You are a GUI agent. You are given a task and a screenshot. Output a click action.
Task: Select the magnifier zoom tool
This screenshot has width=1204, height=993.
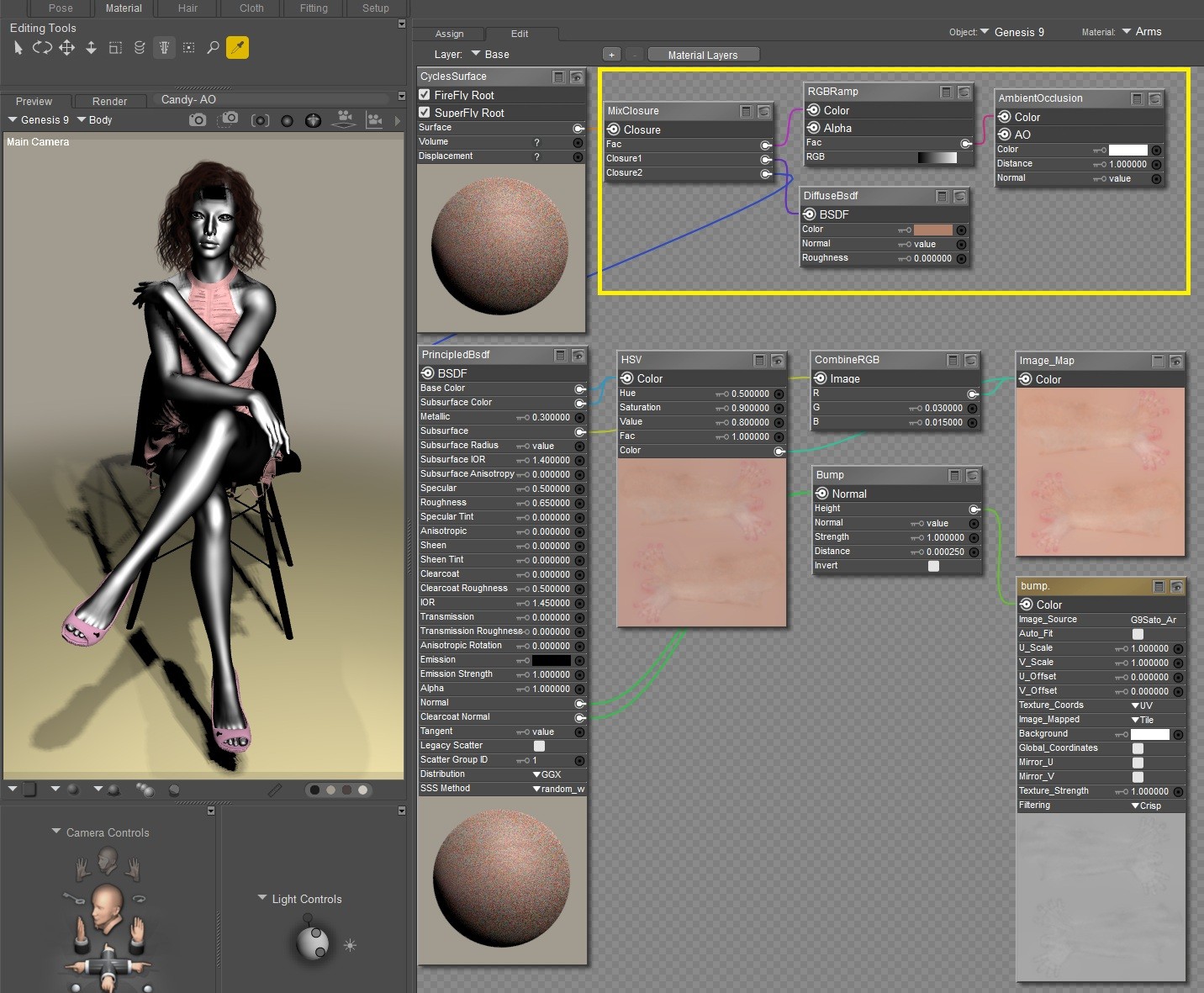213,48
